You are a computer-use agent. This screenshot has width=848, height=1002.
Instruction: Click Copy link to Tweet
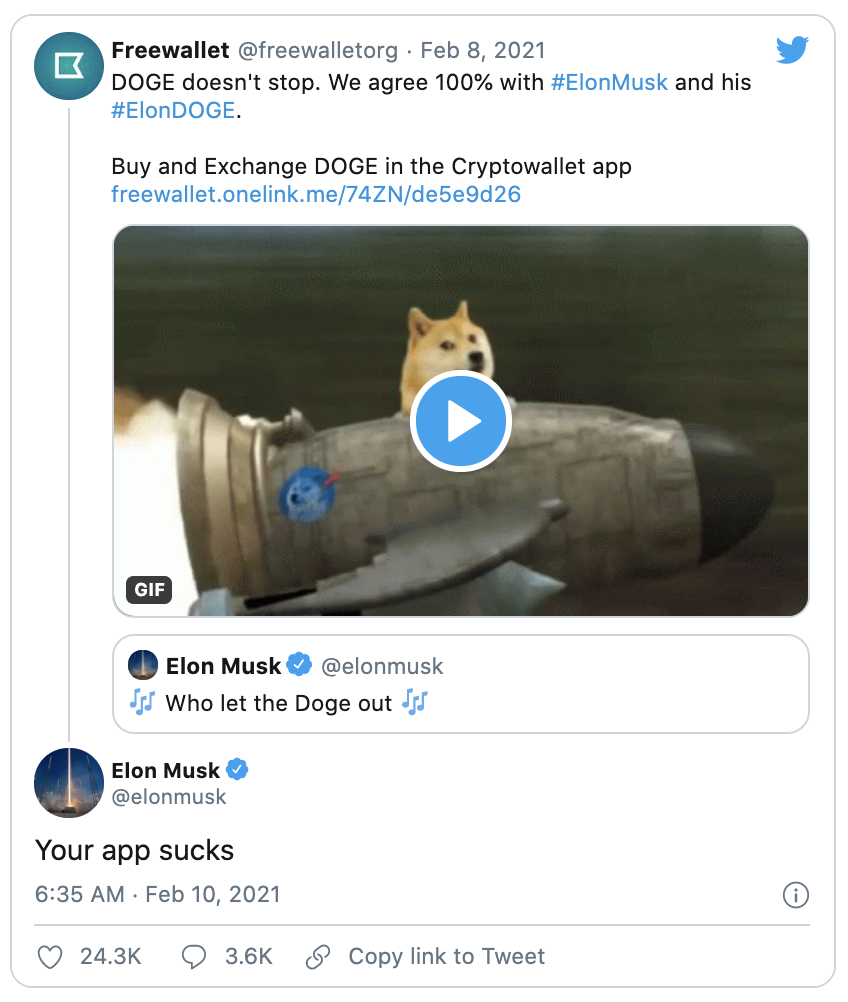click(x=446, y=957)
